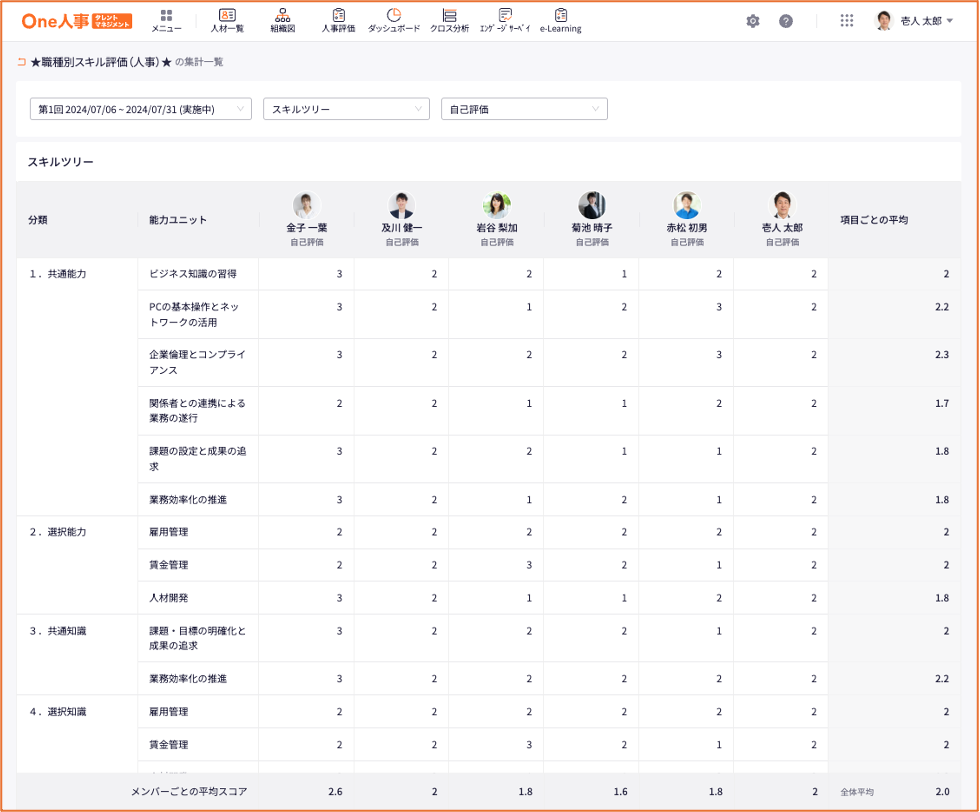Click 雇用管理 under 2．選択能力
This screenshot has height=812, width=980.
(168, 532)
